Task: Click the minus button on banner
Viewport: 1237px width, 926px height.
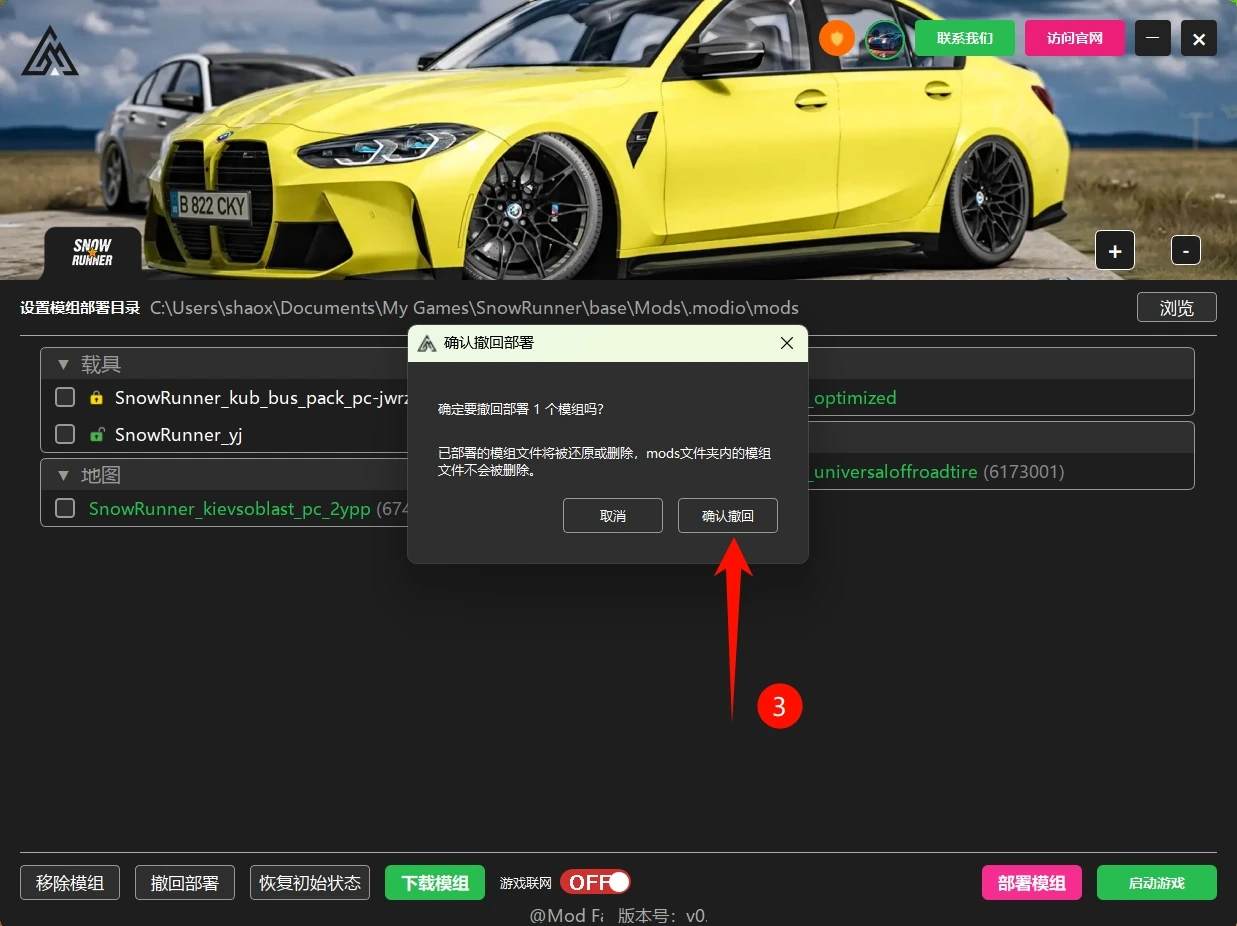Action: [x=1185, y=250]
